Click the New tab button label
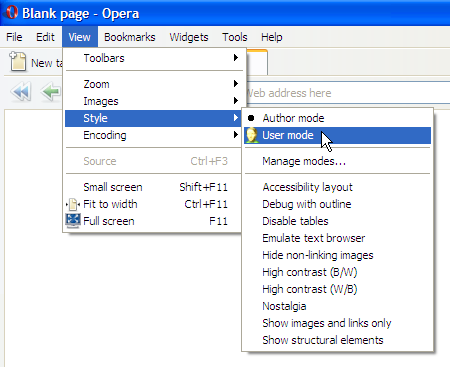 [47, 63]
